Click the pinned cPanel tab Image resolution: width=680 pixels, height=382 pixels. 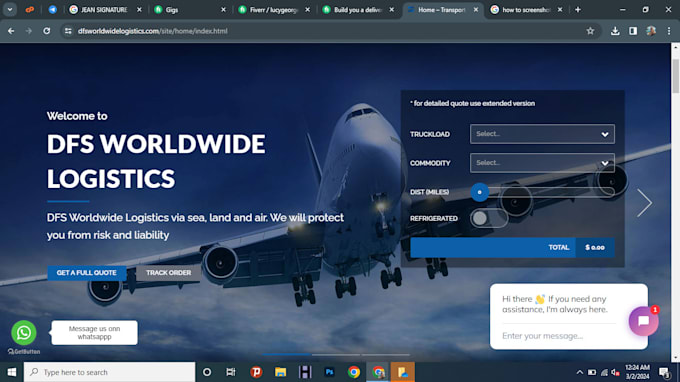[x=29, y=10]
